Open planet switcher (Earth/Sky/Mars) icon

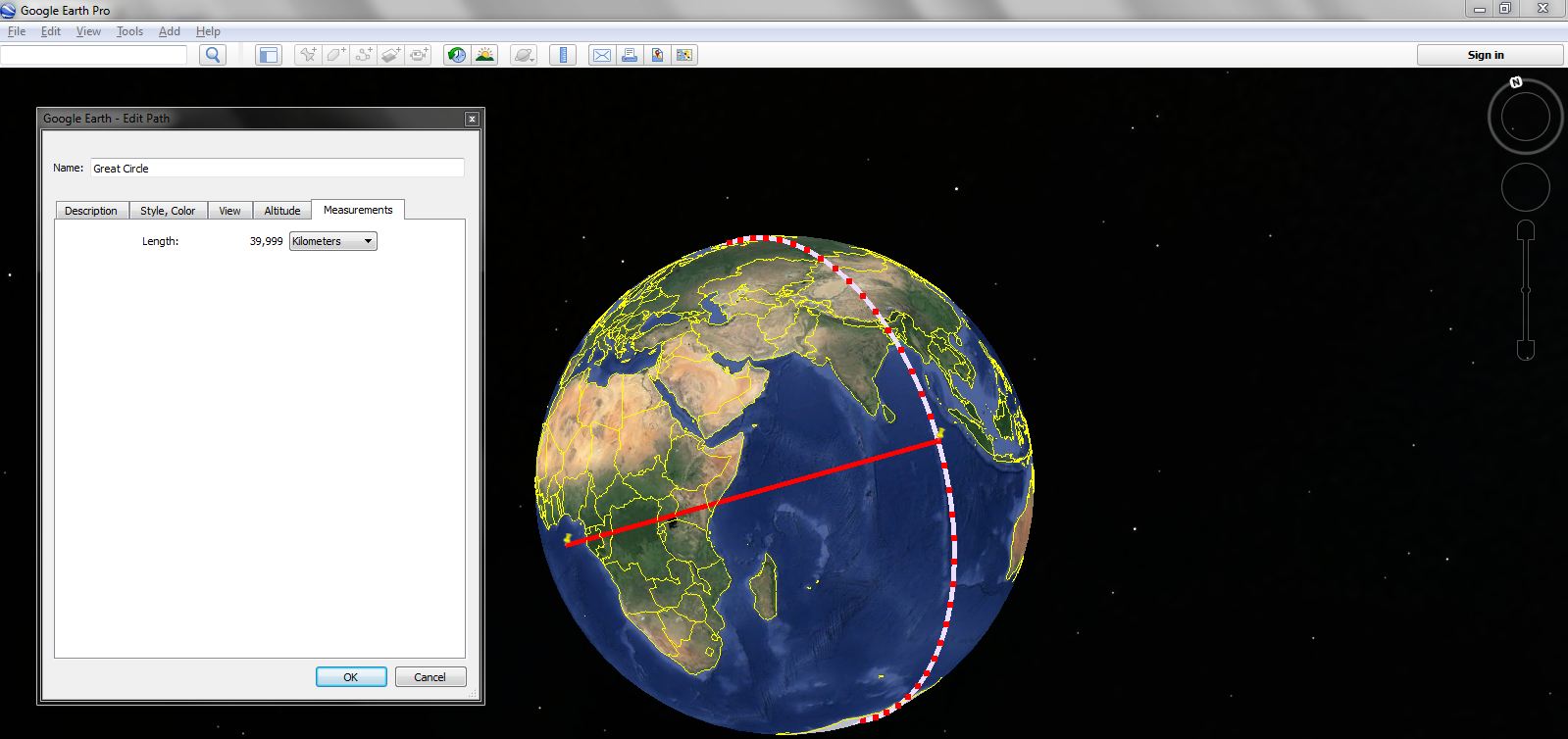524,55
